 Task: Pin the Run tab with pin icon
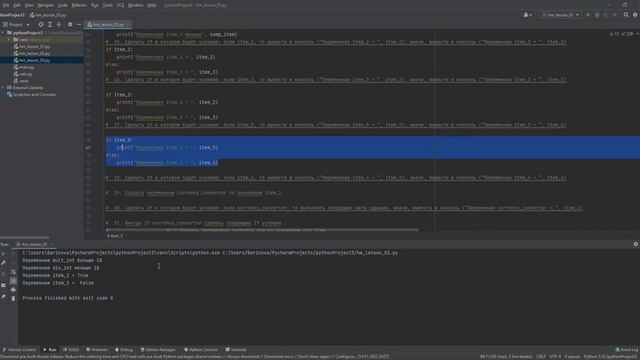(x=4, y=298)
